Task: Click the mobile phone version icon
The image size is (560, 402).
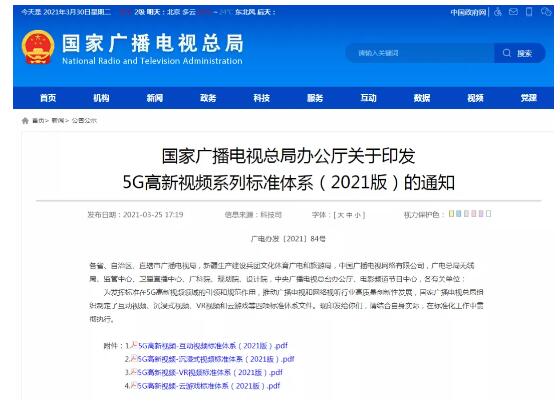Action: (529, 12)
